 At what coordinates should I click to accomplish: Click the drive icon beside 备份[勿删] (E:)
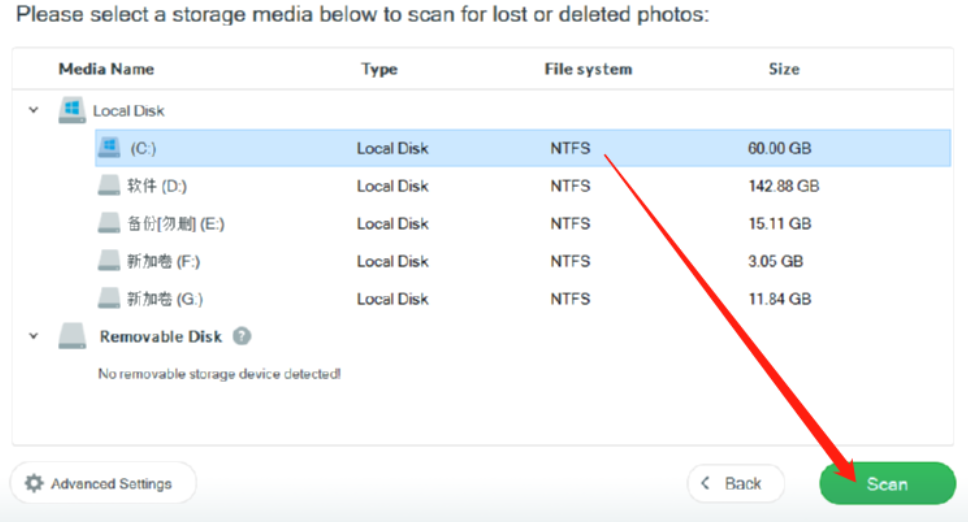tap(109, 224)
